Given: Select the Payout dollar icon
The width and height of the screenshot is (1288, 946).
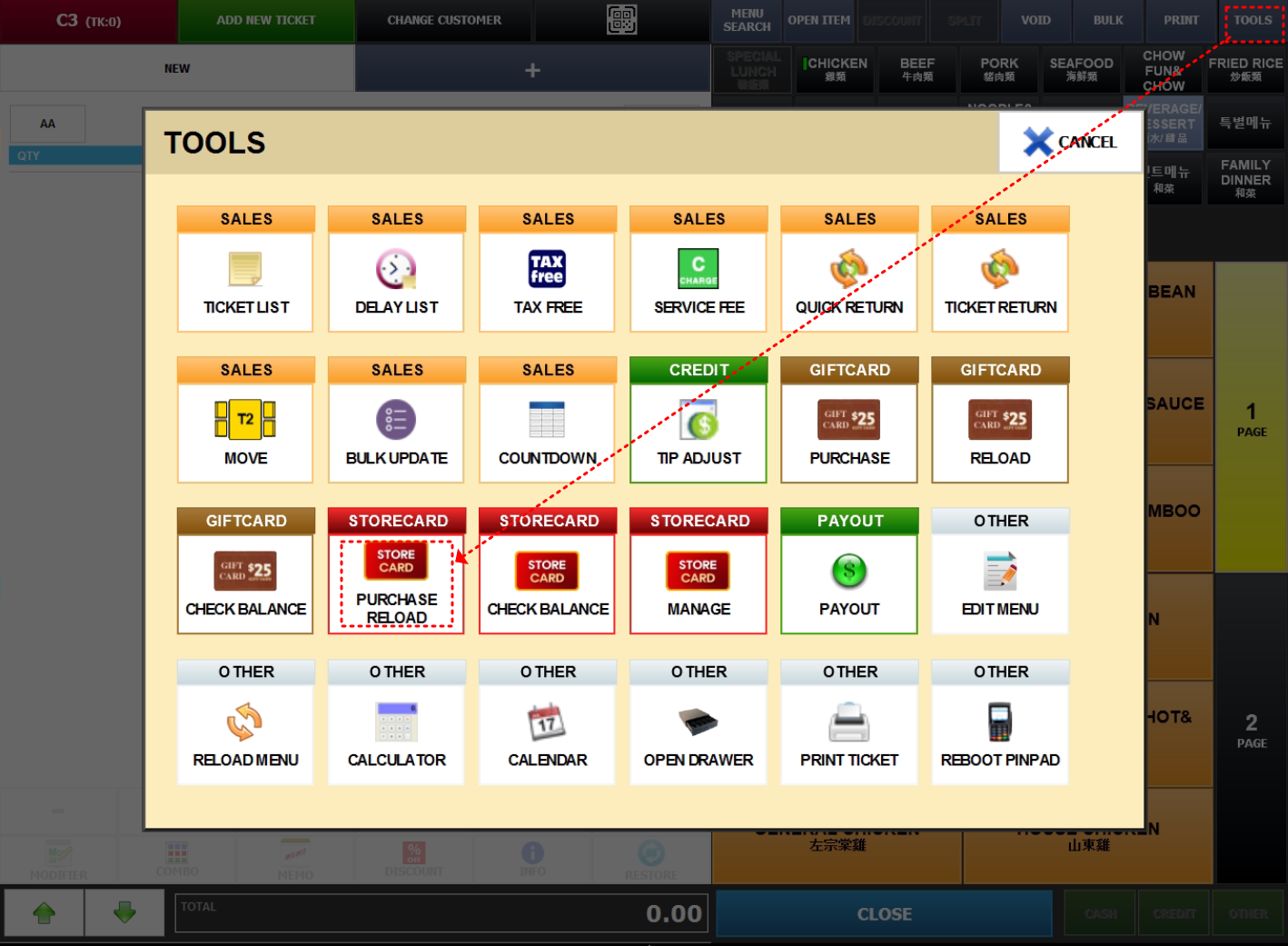Looking at the screenshot, I should [x=849, y=572].
